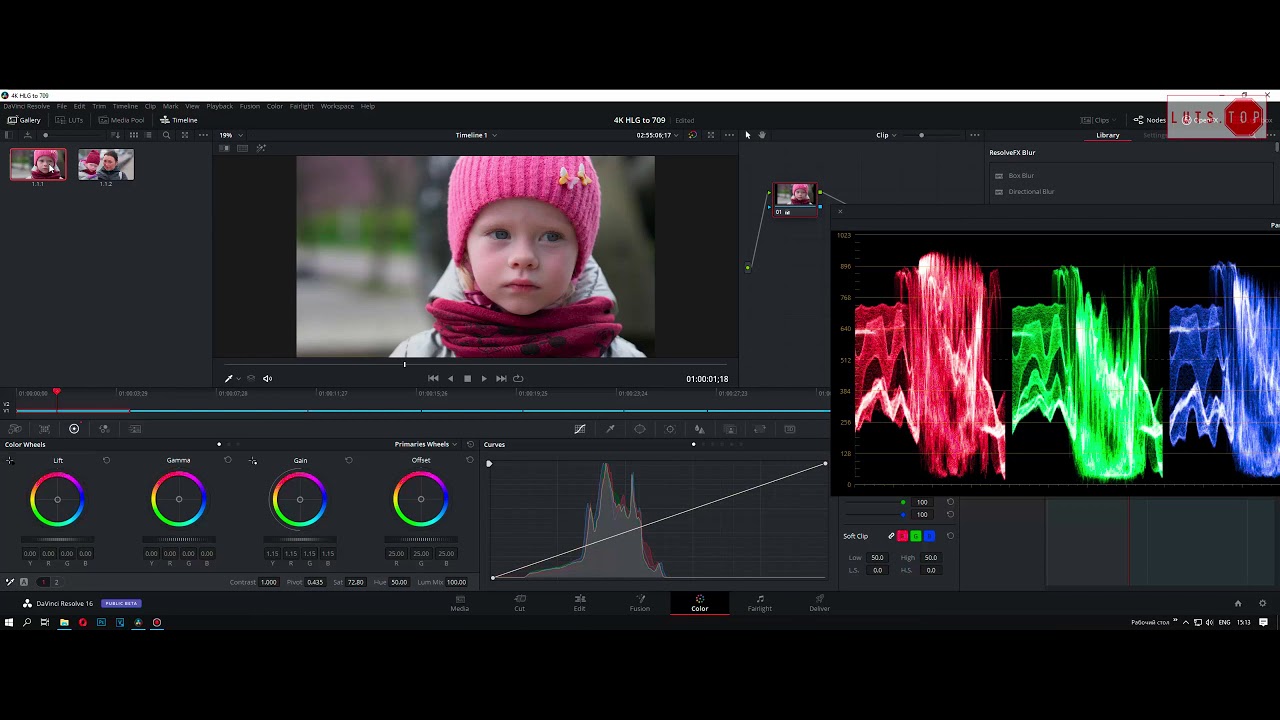Viewport: 1280px width, 720px height.
Task: Reset the Lift color wheel
Action: coord(106,460)
